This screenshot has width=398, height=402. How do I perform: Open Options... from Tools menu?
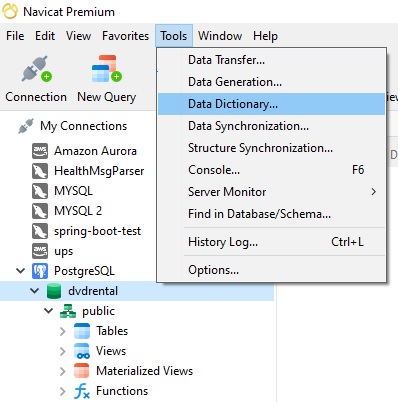[x=271, y=270]
